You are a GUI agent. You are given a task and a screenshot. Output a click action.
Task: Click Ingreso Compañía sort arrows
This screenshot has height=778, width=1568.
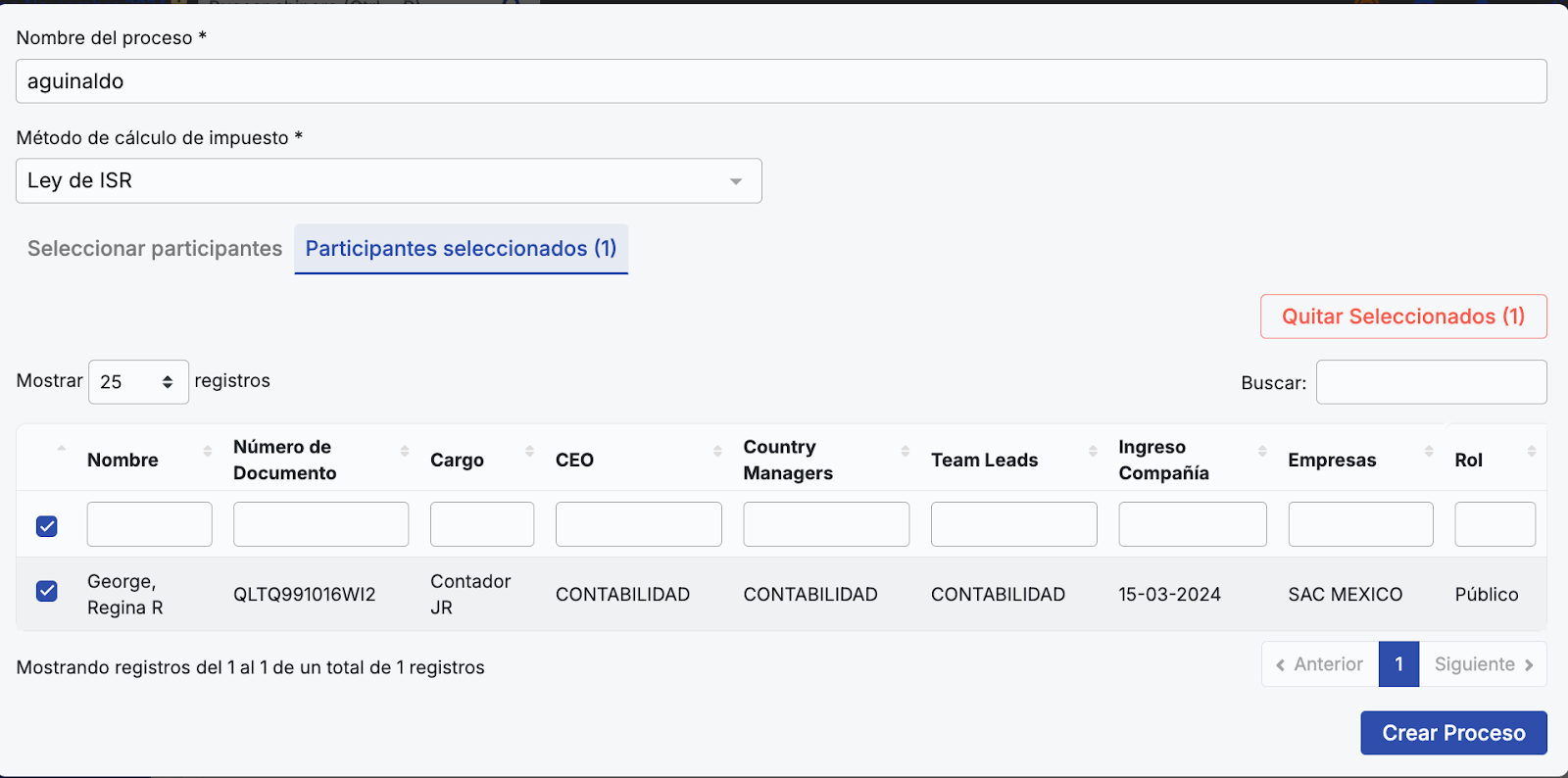point(1262,451)
